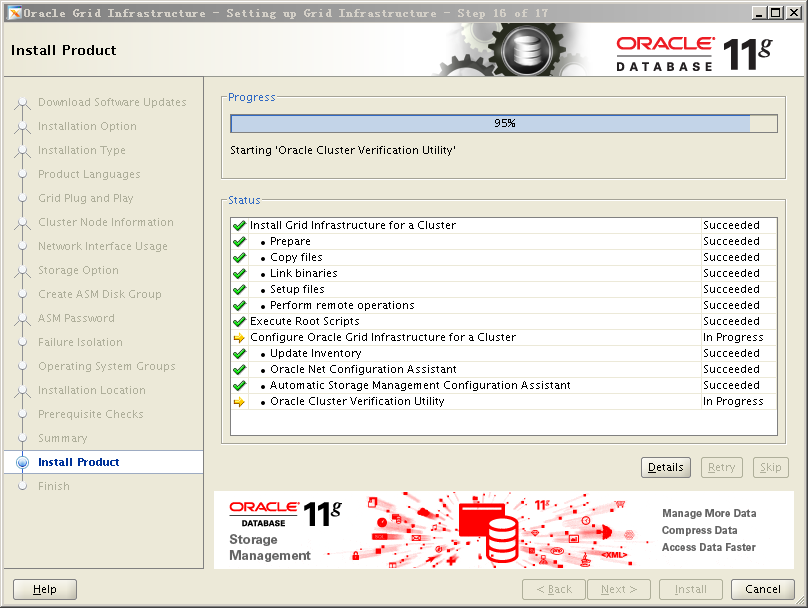Click checkmark icon for Update Inventory row
This screenshot has height=608, width=808.
point(239,354)
